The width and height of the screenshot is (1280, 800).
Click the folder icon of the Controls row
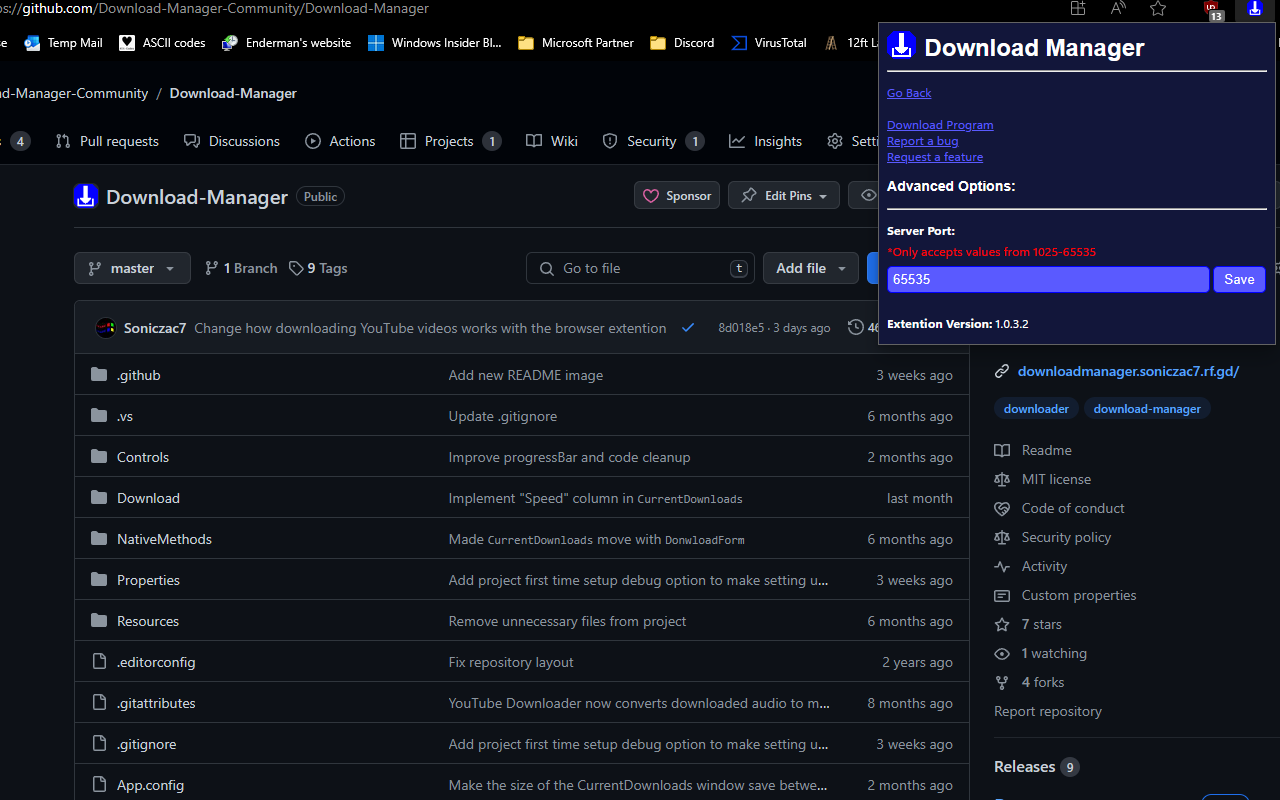coord(99,457)
